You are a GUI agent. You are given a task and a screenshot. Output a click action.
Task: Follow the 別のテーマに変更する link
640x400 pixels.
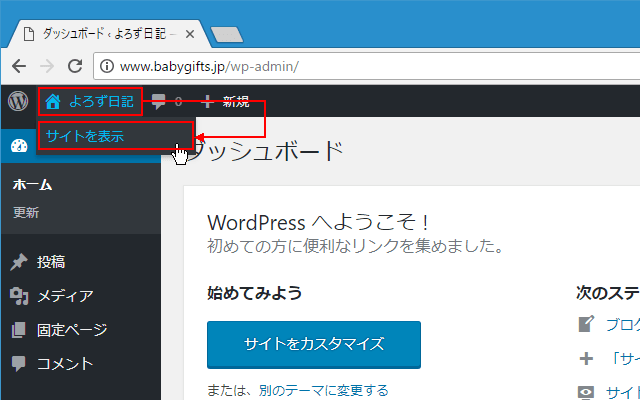click(x=323, y=391)
